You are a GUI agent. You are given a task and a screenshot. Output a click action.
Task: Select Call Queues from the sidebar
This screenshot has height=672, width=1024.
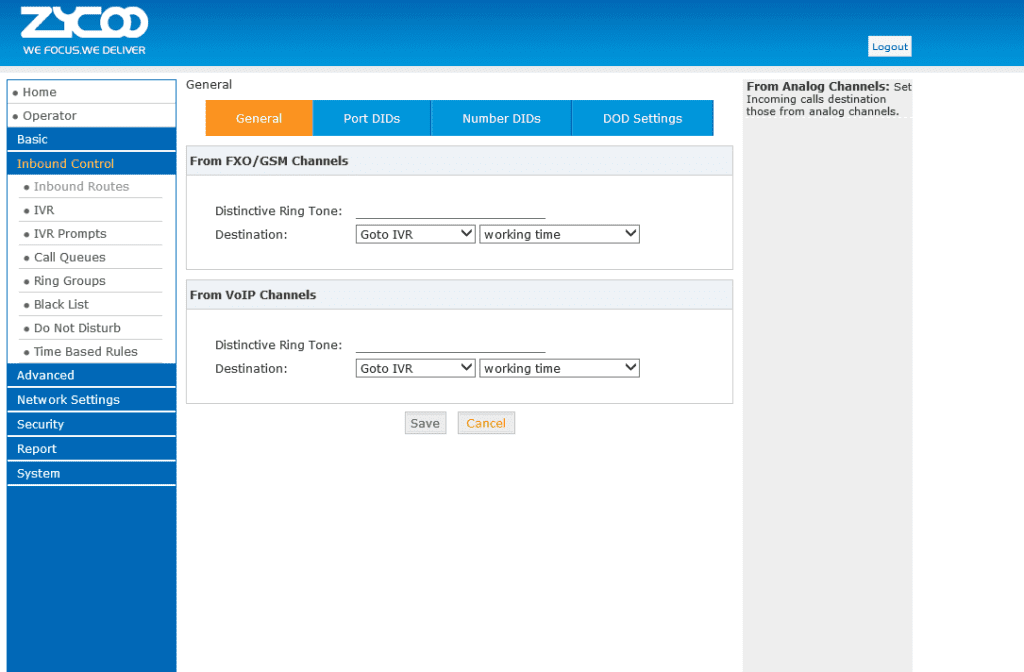pos(69,258)
